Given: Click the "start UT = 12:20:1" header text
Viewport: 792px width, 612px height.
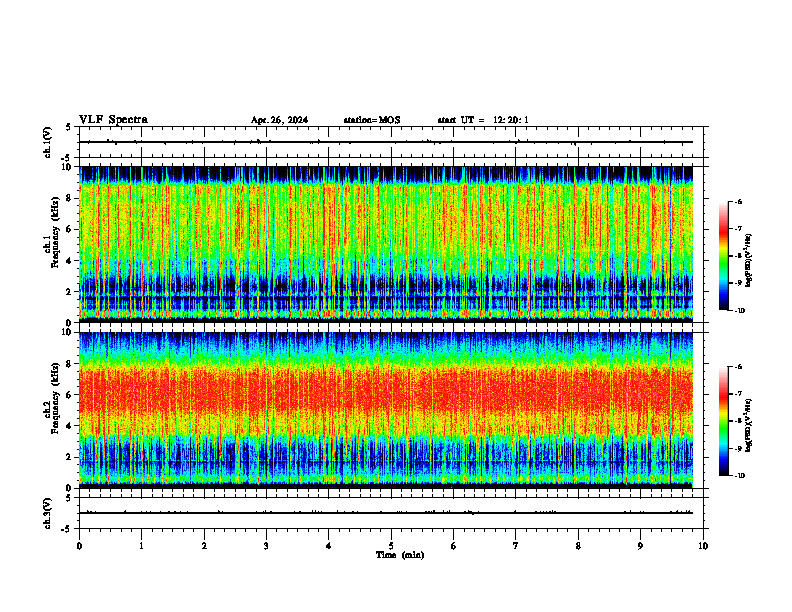Looking at the screenshot, I should pyautogui.click(x=483, y=120).
